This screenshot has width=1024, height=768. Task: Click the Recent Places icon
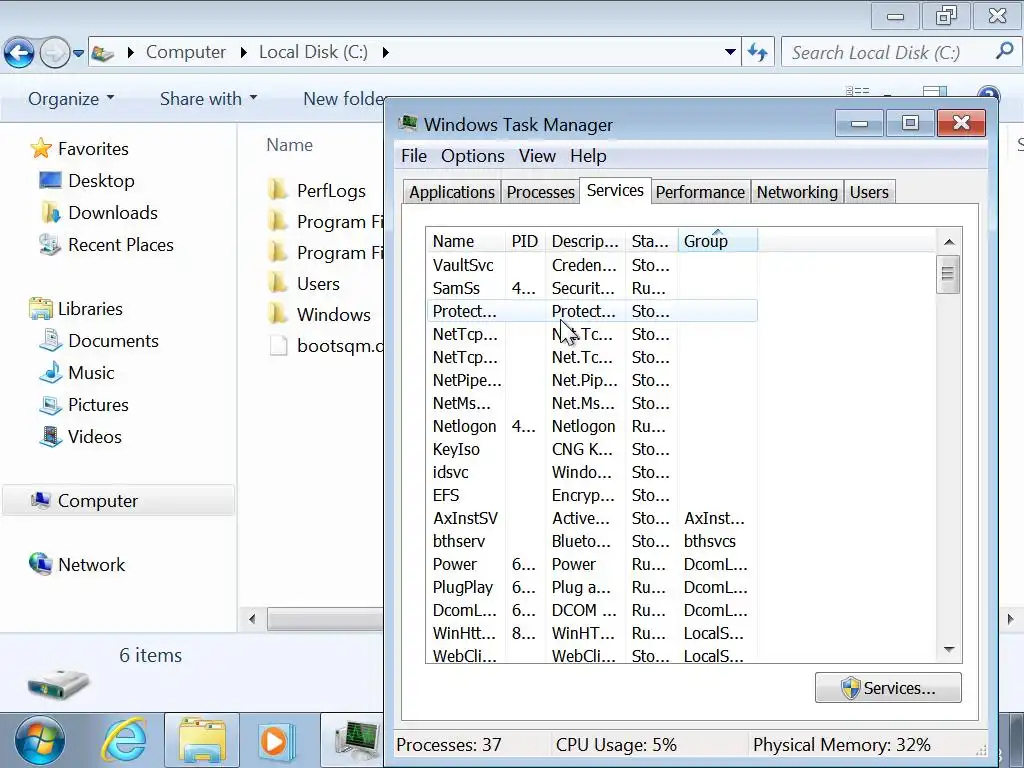(x=50, y=244)
